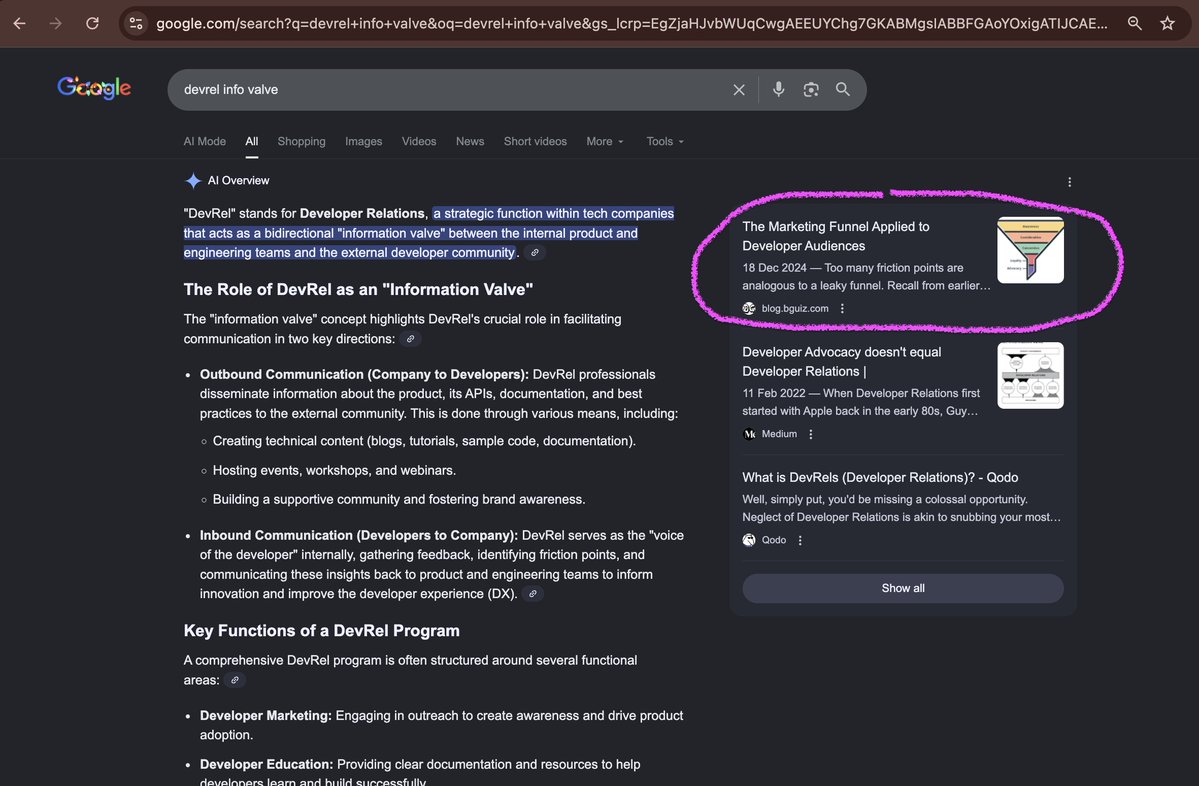Bookmark this page with the star icon
Image resolution: width=1199 pixels, height=786 pixels.
[x=1168, y=24]
